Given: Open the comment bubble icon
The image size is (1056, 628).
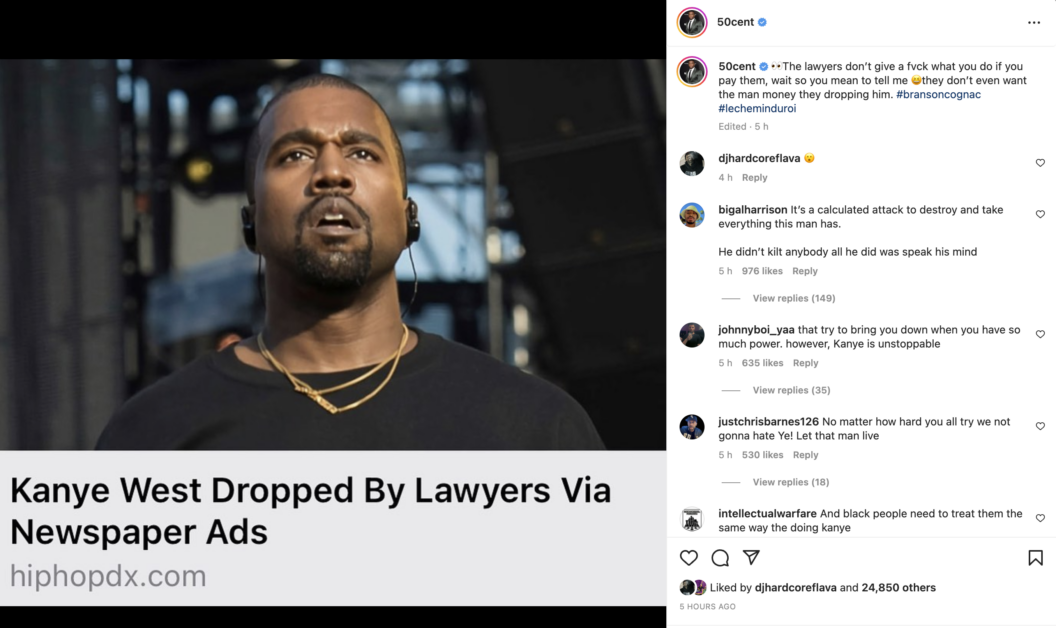Looking at the screenshot, I should tap(720, 558).
